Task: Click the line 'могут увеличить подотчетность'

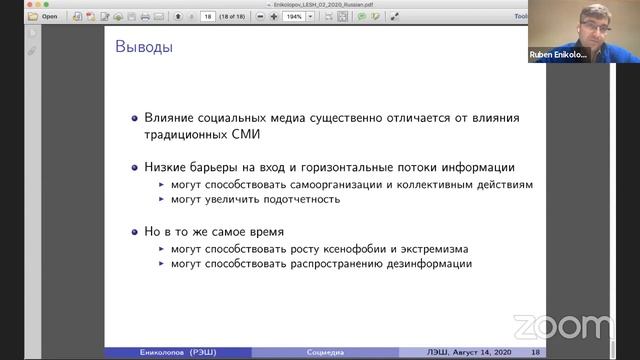Action: point(256,200)
